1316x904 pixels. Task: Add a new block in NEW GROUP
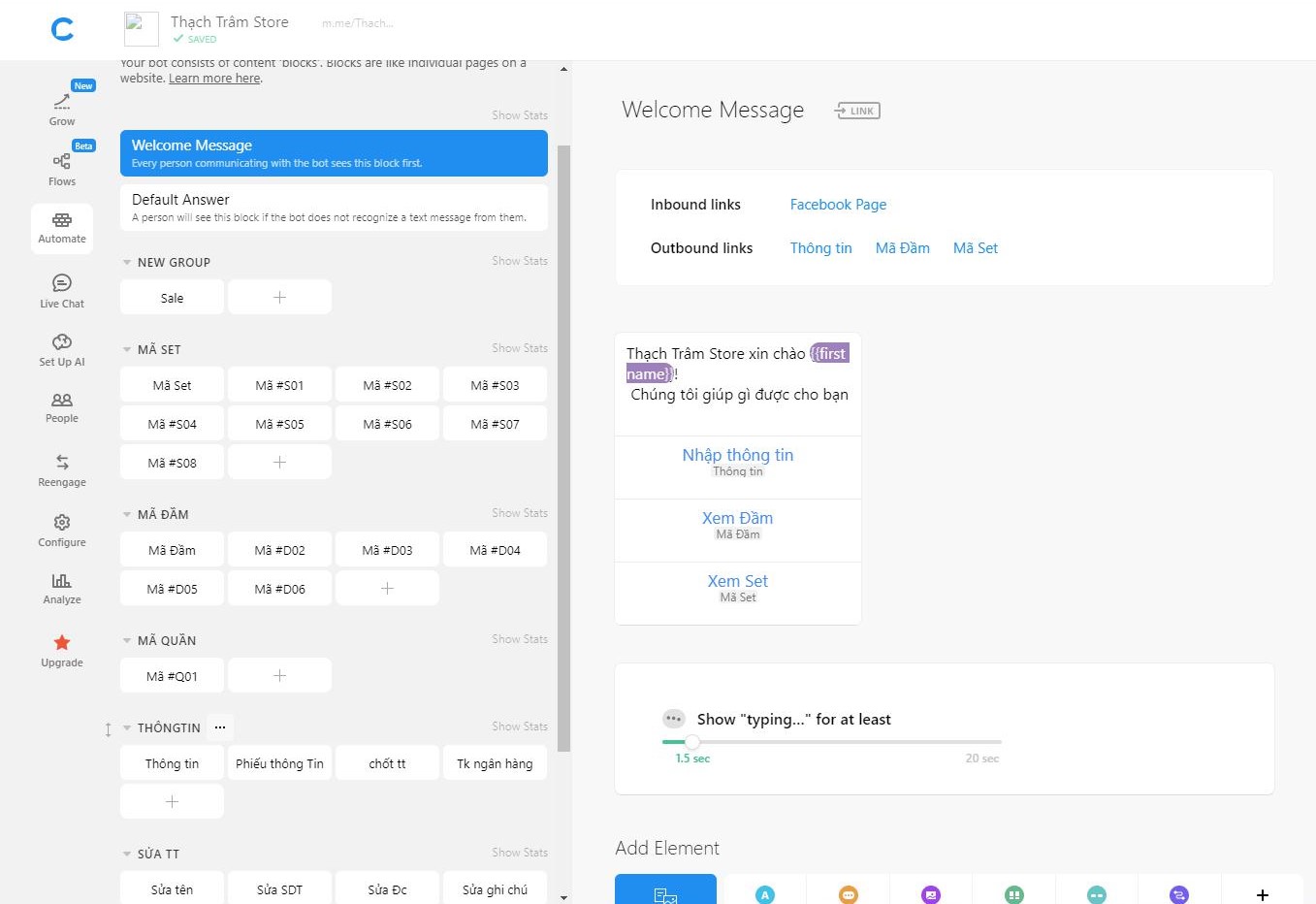(x=279, y=297)
